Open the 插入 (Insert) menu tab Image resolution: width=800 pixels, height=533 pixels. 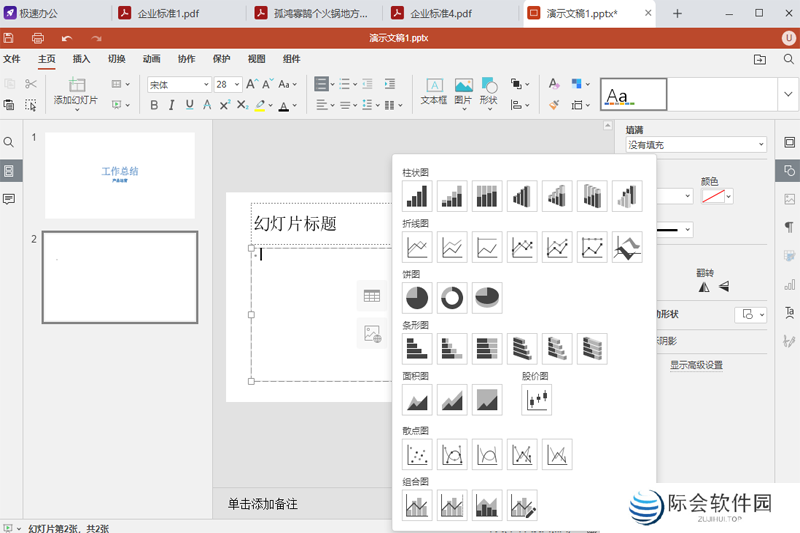(81, 59)
